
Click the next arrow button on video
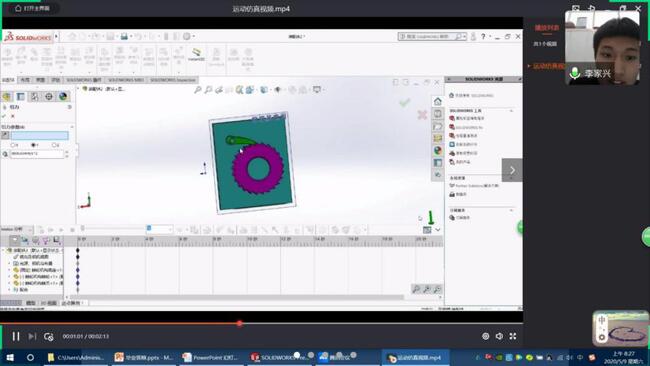click(512, 170)
